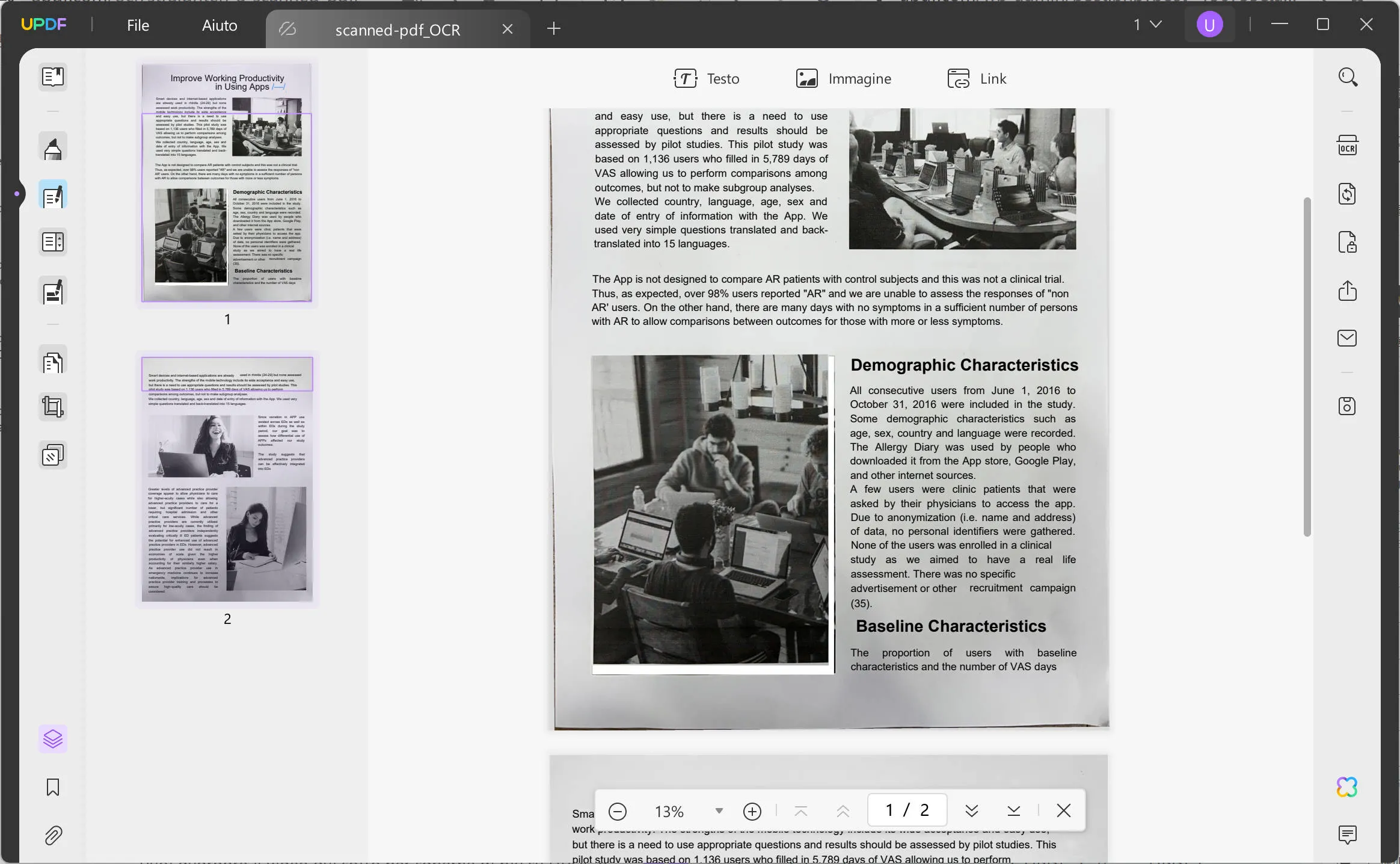Click the zoom percentage dropdown at bottom

click(717, 810)
